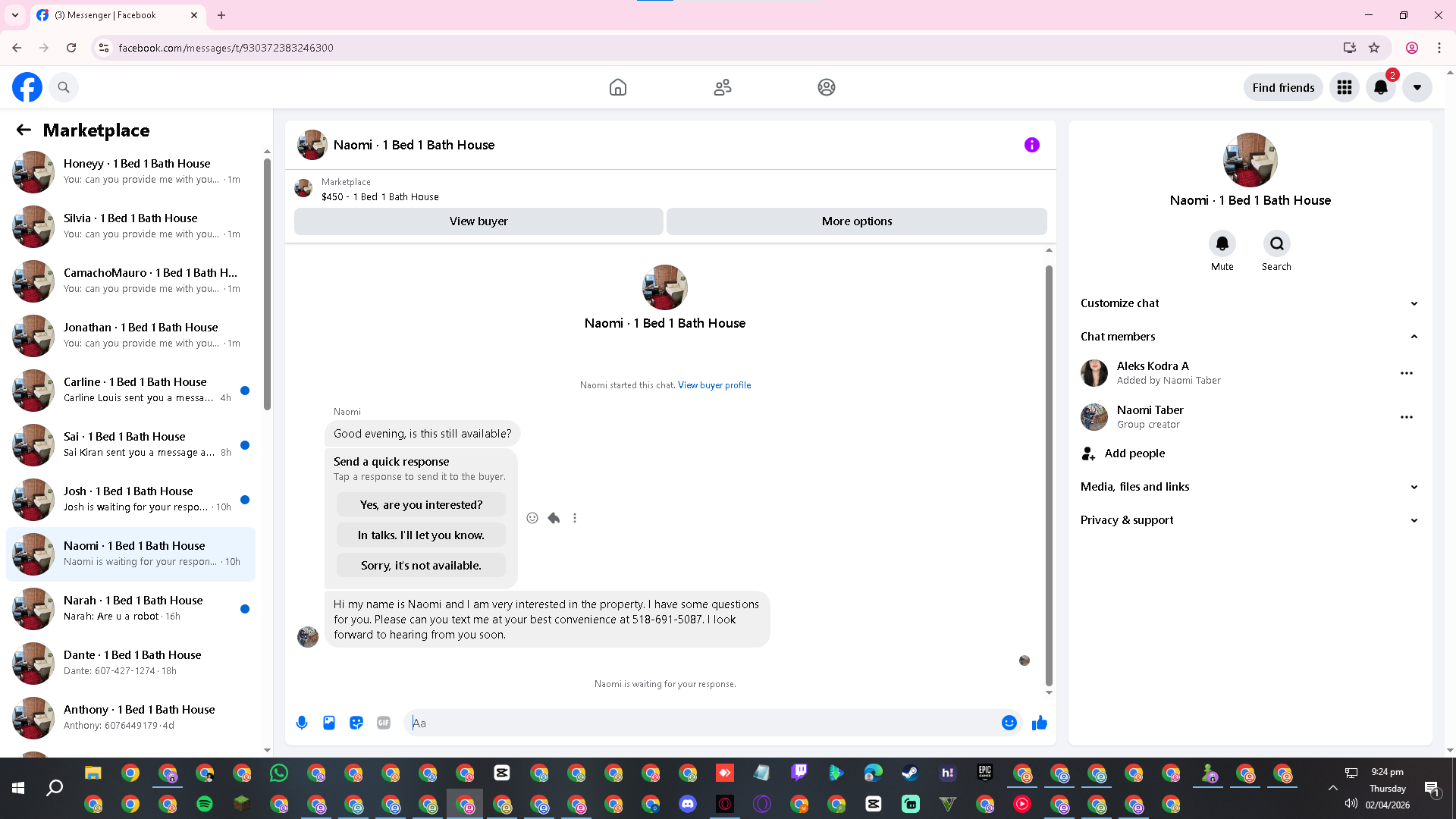Image resolution: width=1456 pixels, height=819 pixels.
Task: Open the Honeyy conversation
Action: pos(130,172)
